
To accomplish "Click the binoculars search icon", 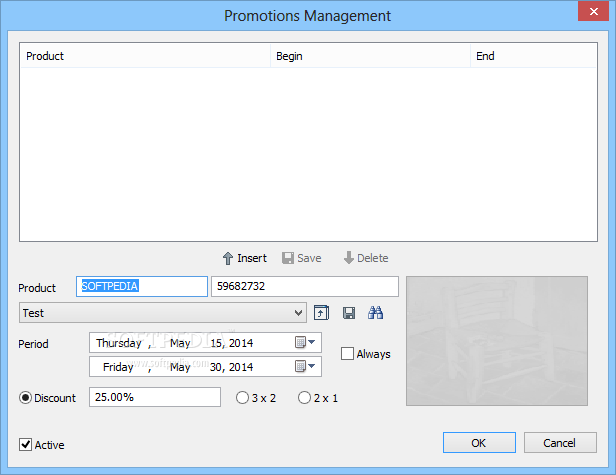I will pos(376,313).
